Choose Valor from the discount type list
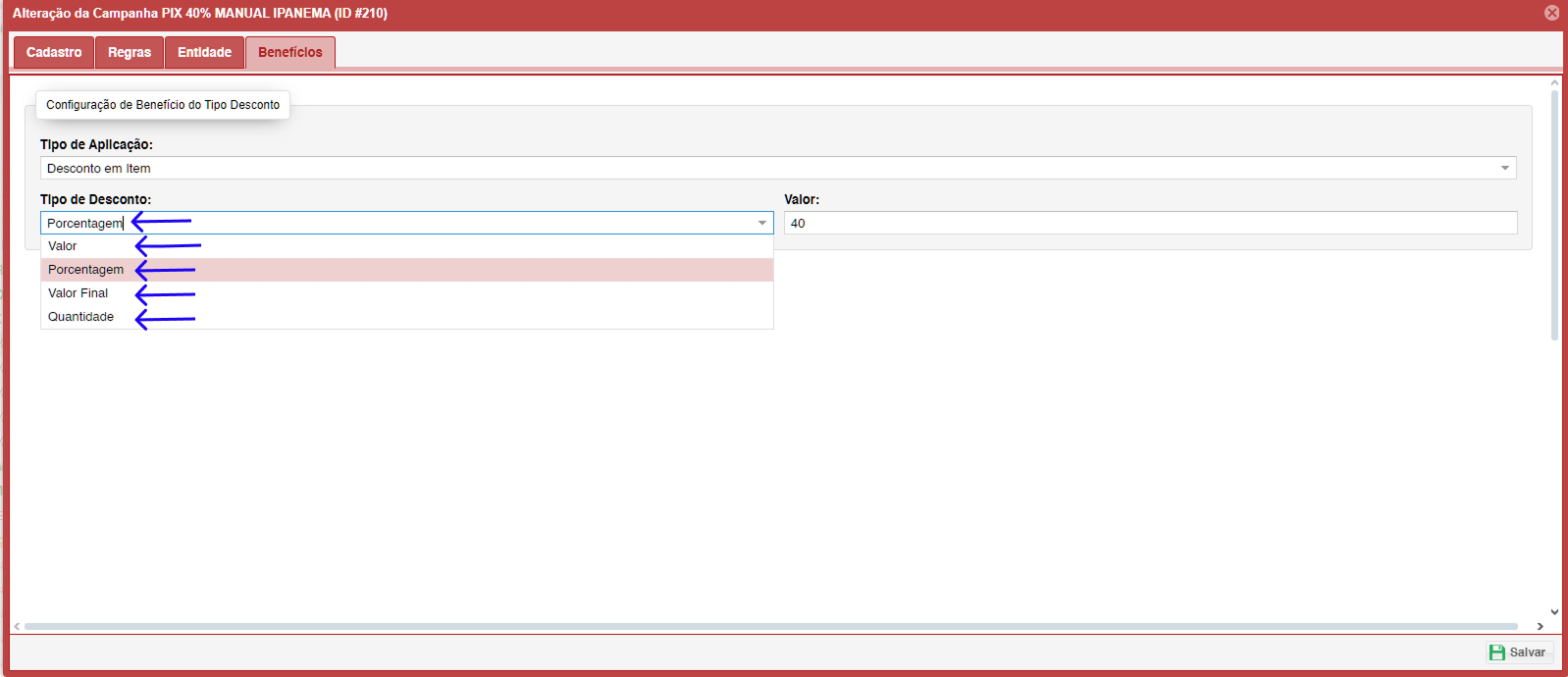Viewport: 1568px width, 677px height. (63, 246)
